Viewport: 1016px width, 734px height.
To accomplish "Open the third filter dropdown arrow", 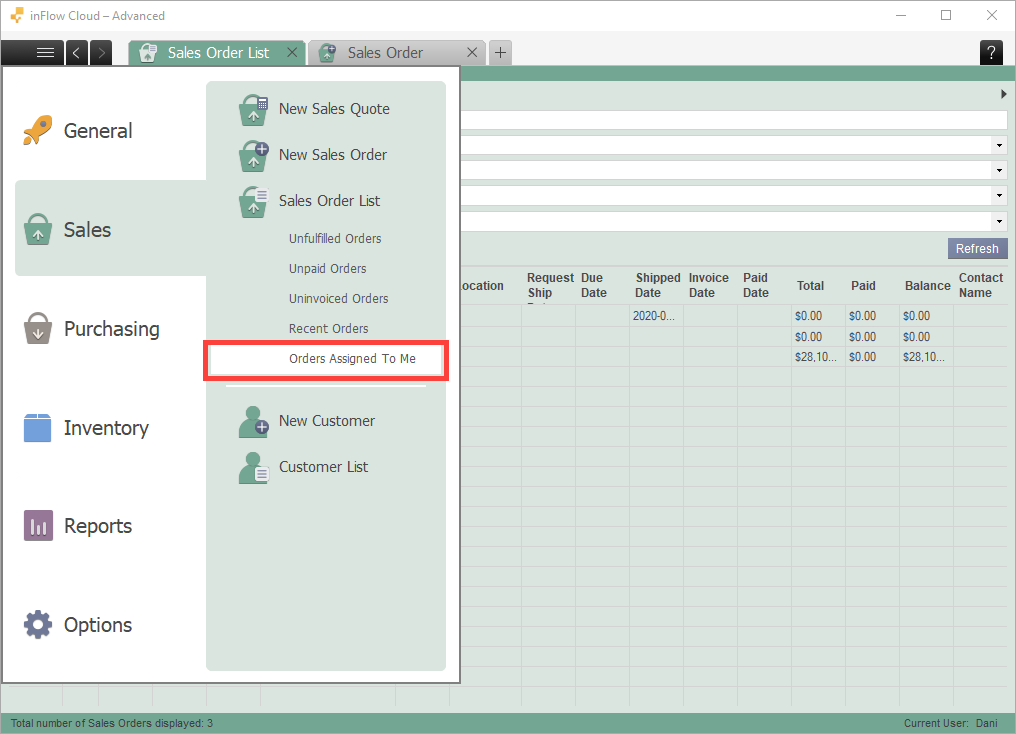I will pos(999,196).
